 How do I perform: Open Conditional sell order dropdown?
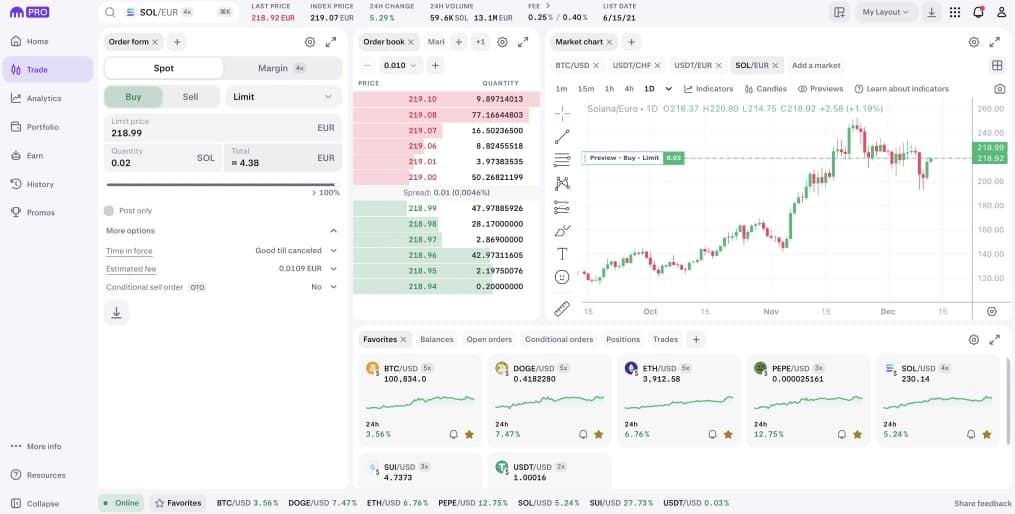pos(325,287)
